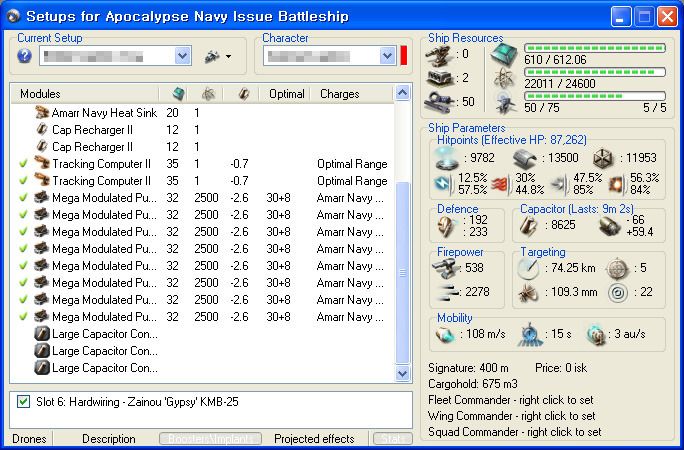The width and height of the screenshot is (684, 450).
Task: Click the max locked targets icon showing 5
Action: [x=618, y=268]
